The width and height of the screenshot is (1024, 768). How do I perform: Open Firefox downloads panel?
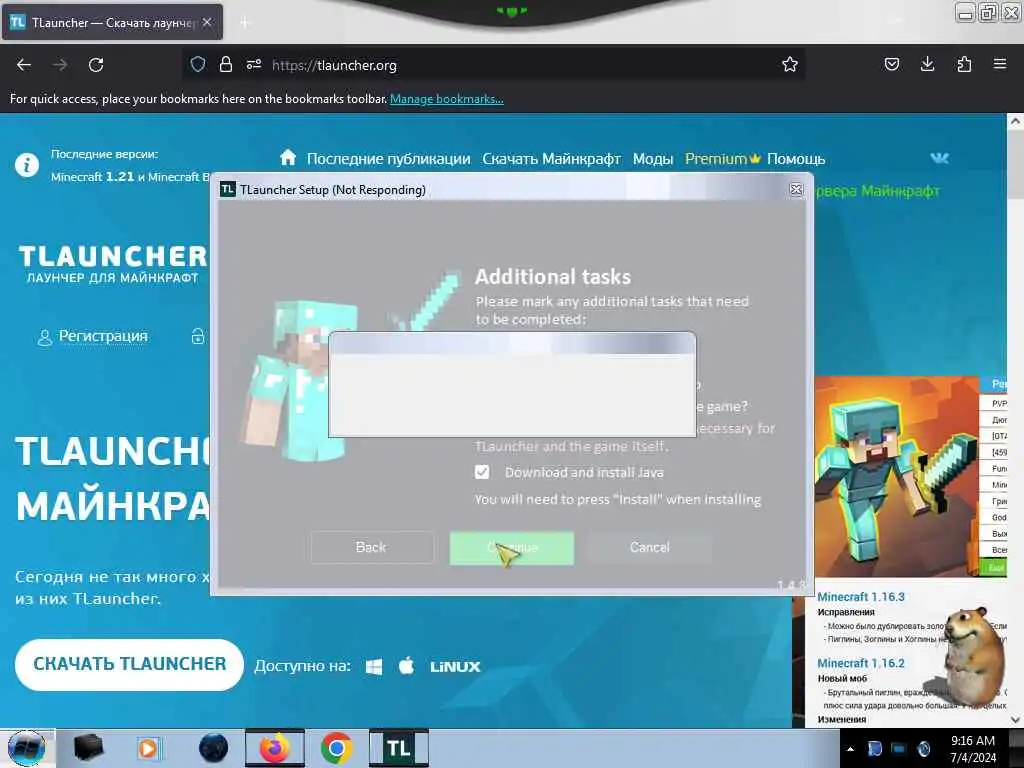click(927, 64)
